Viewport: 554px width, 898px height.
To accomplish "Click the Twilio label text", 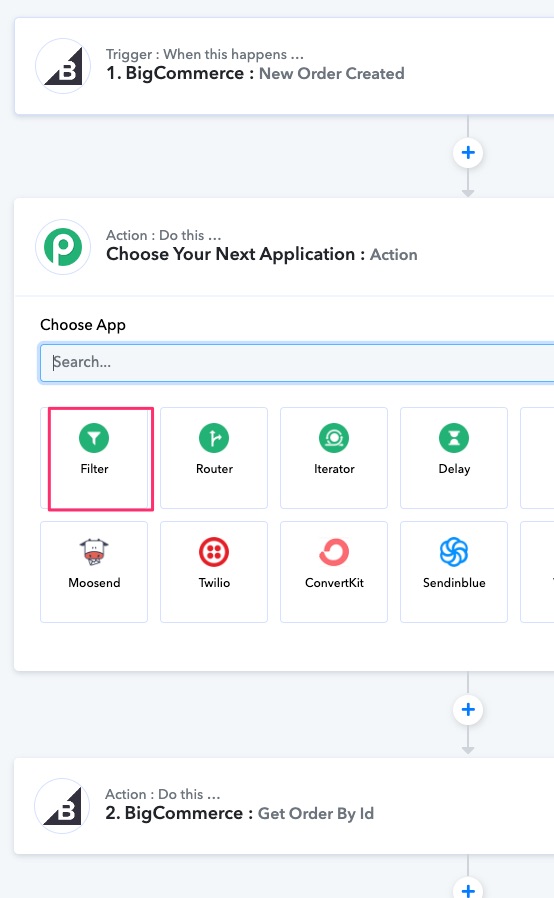I will point(214,583).
